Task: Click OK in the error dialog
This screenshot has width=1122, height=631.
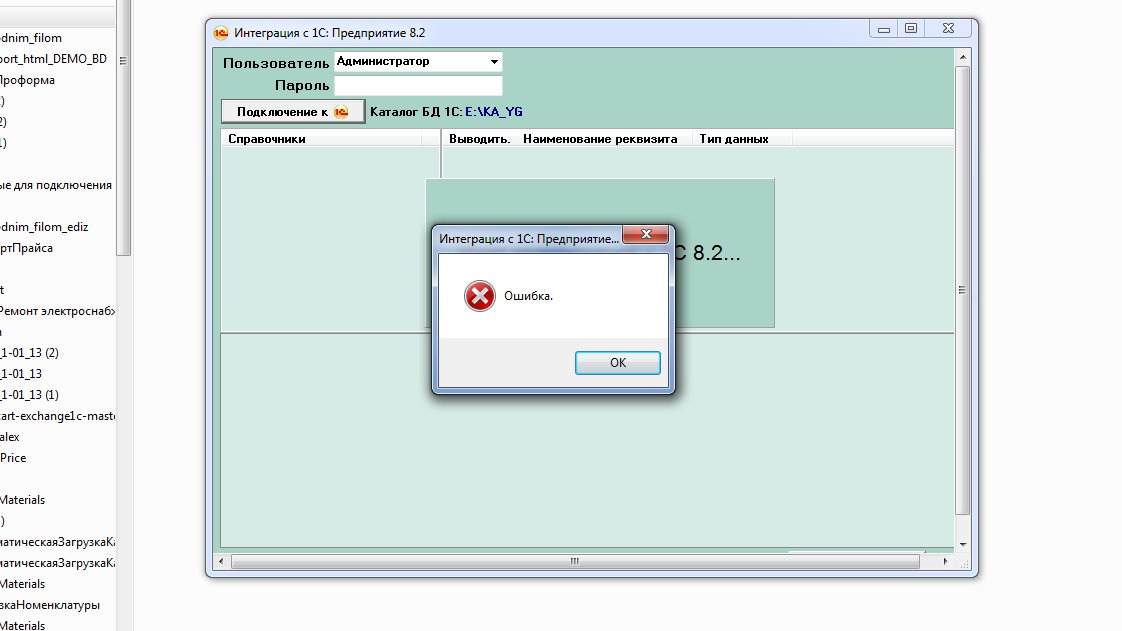Action: (618, 363)
